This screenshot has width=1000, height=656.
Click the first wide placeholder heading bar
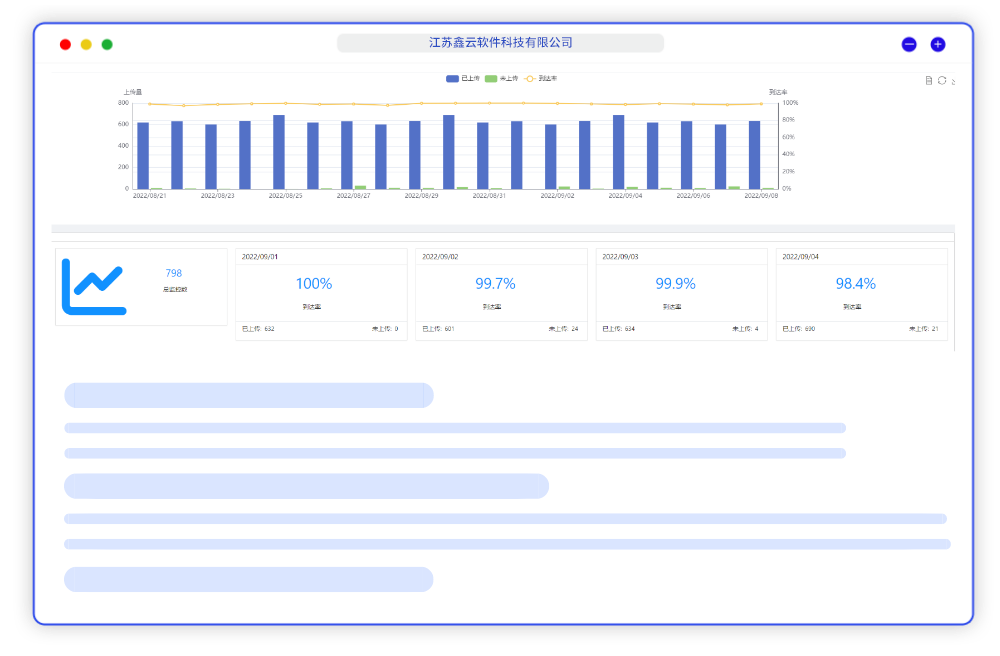(x=248, y=395)
